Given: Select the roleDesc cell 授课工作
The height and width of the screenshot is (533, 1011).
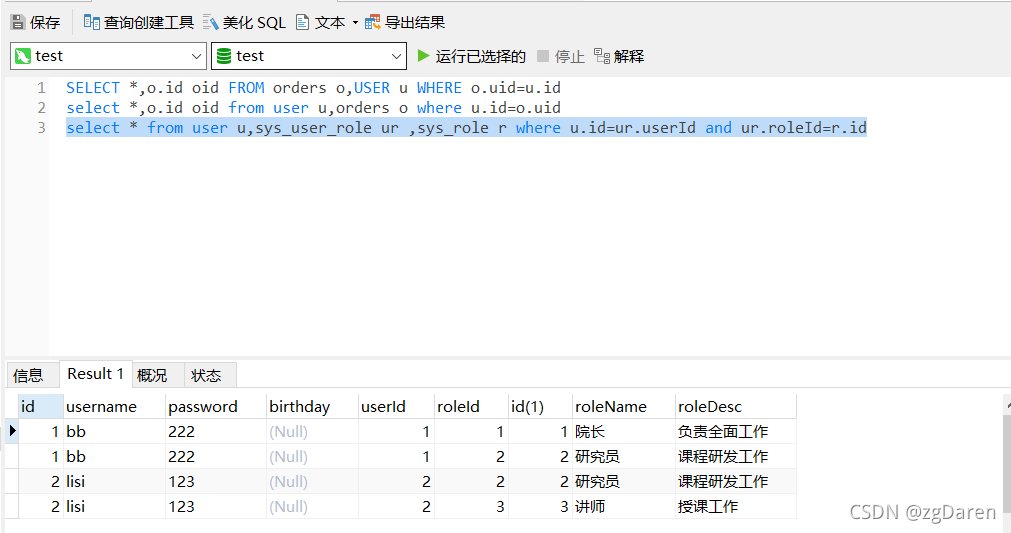Looking at the screenshot, I should (x=736, y=507).
